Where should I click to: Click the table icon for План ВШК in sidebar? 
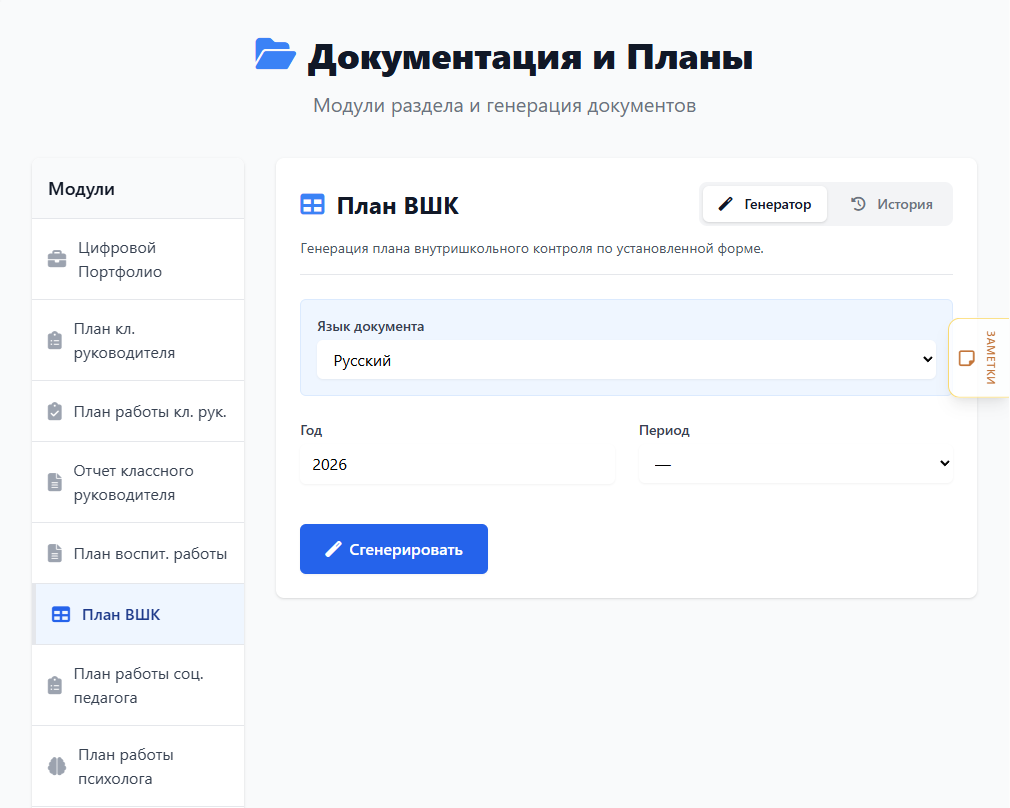click(x=61, y=614)
